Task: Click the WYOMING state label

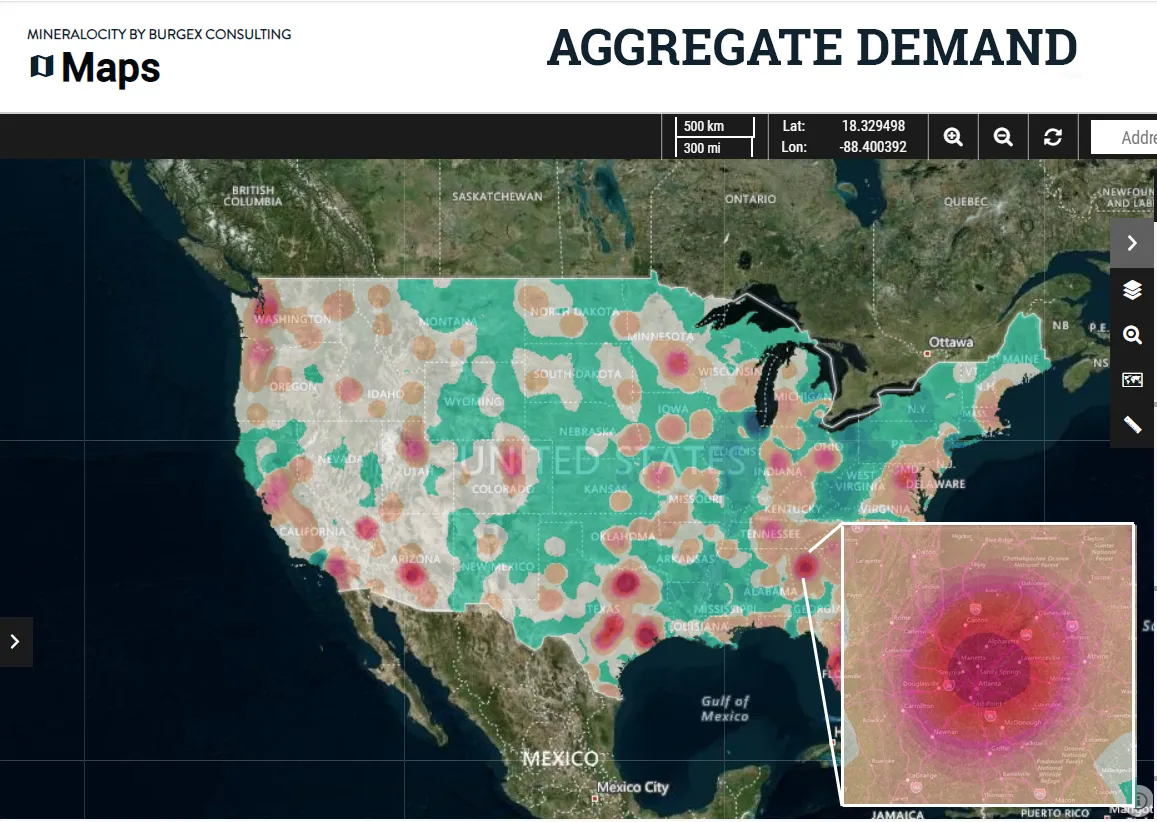Action: coord(473,402)
